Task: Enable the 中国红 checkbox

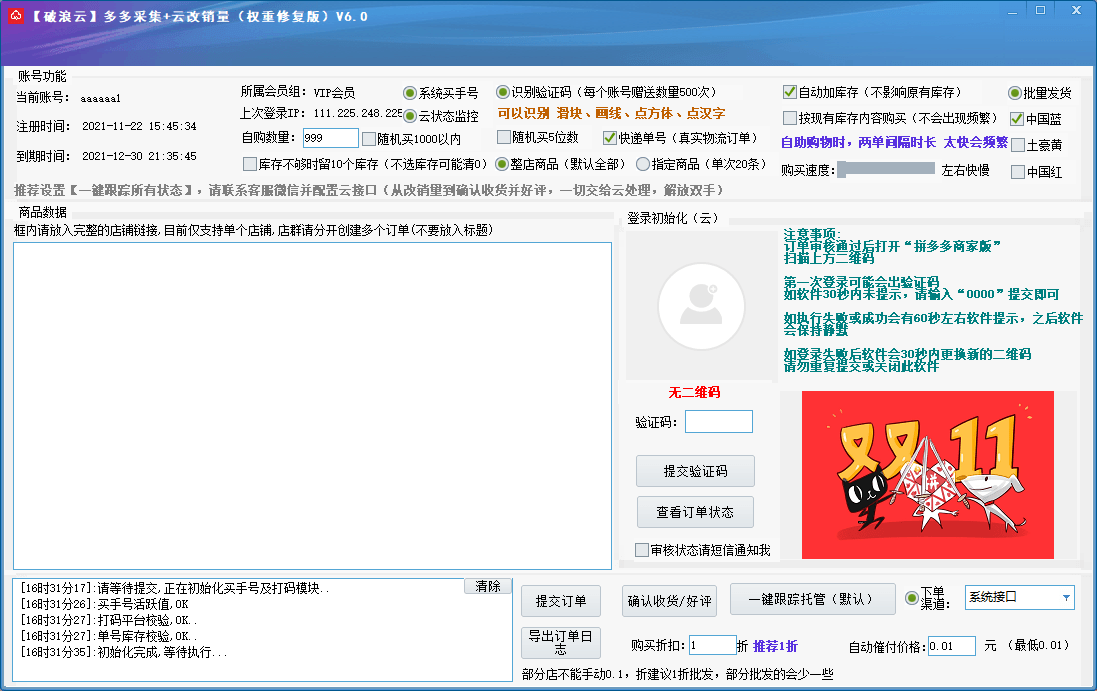Action: (x=1016, y=170)
